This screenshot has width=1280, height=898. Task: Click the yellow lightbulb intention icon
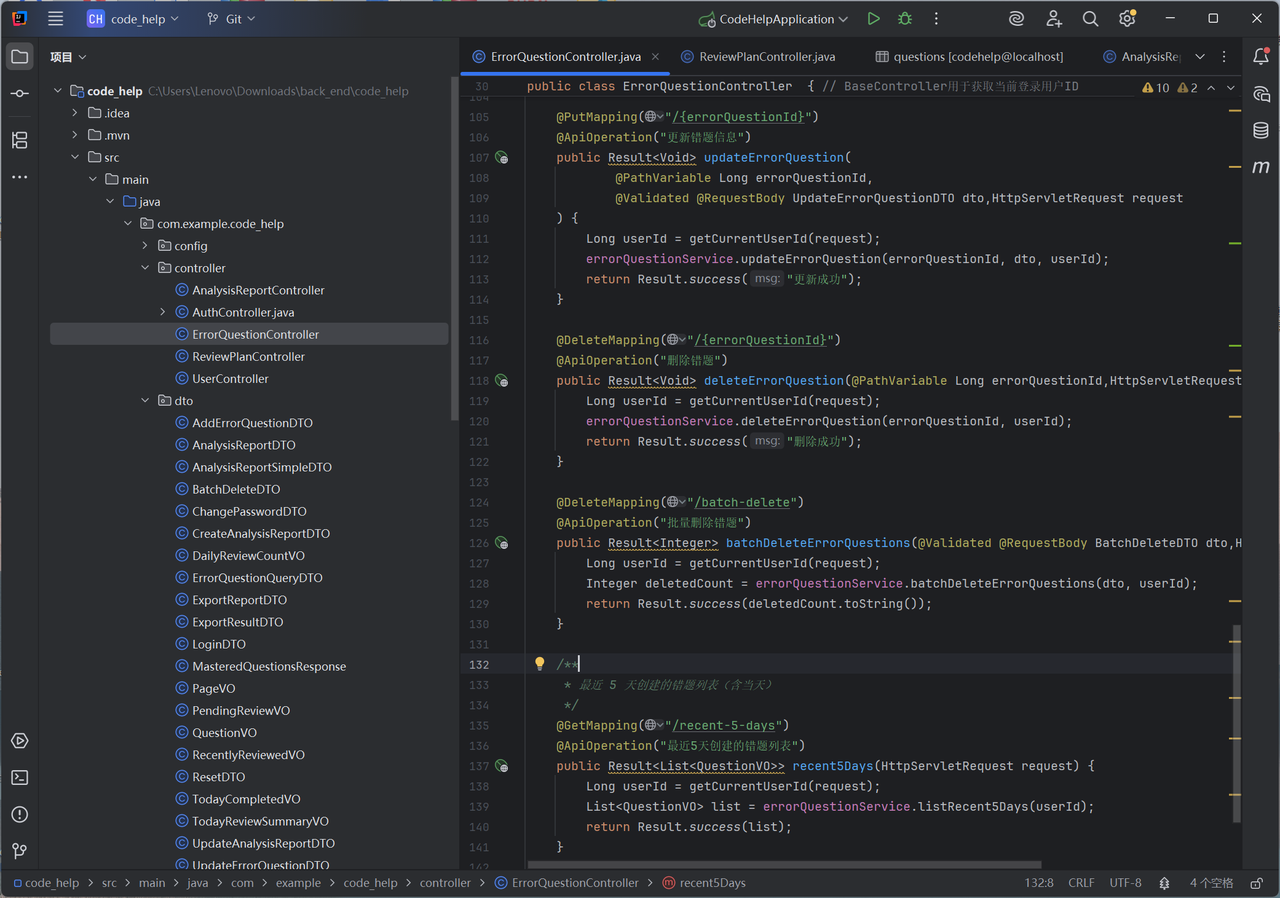(x=539, y=664)
